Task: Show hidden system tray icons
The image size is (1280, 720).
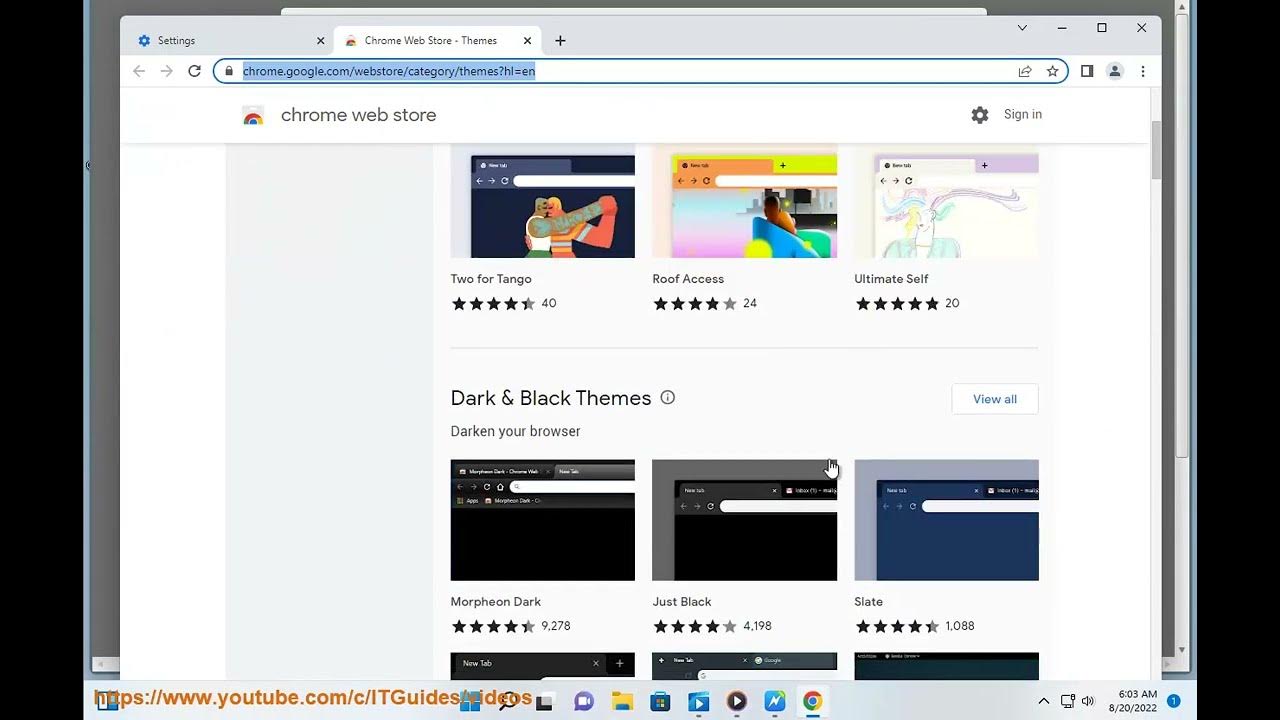Action: (x=1044, y=701)
